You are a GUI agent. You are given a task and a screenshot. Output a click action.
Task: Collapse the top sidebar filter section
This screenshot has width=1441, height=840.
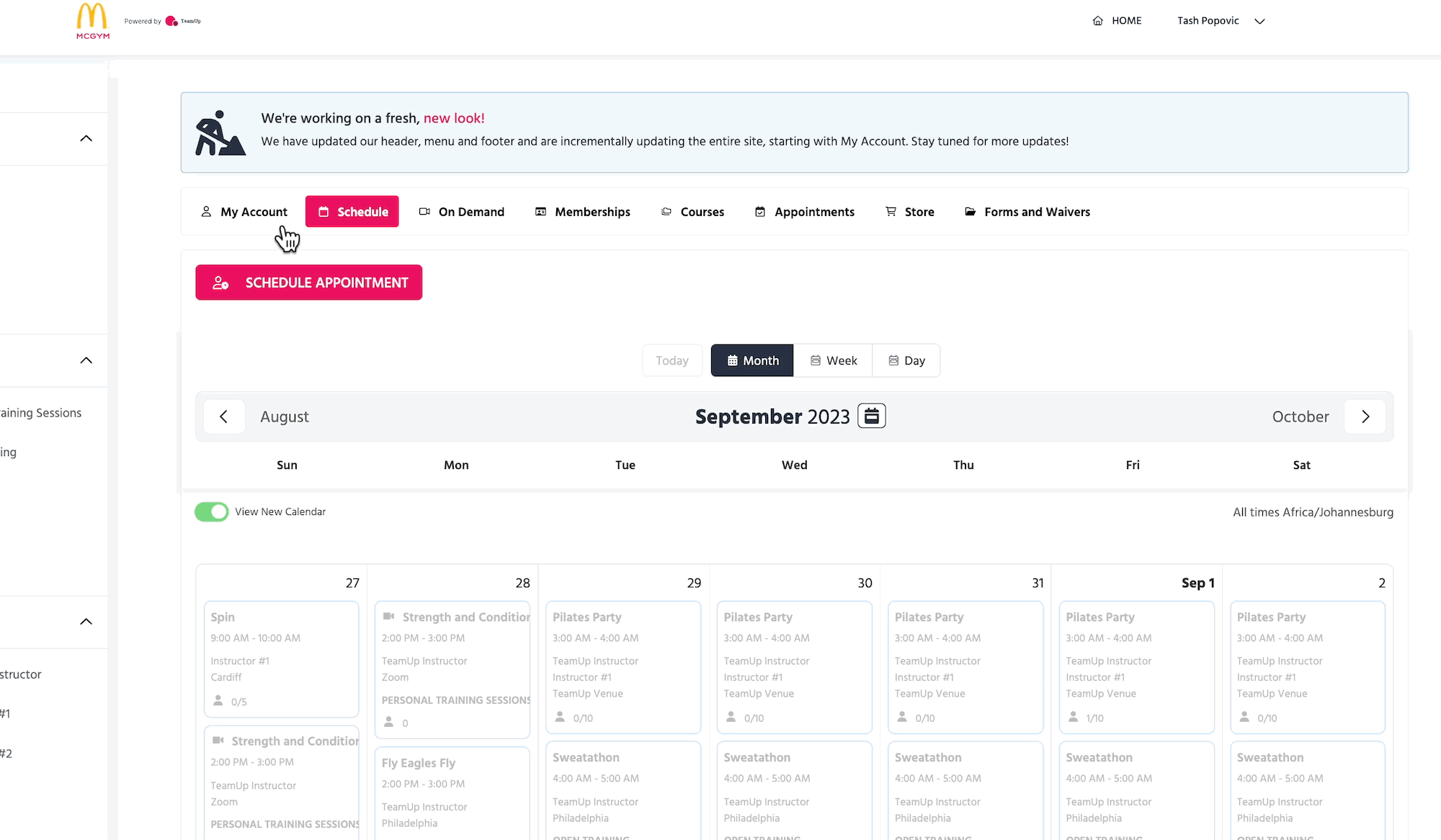[x=86, y=138]
